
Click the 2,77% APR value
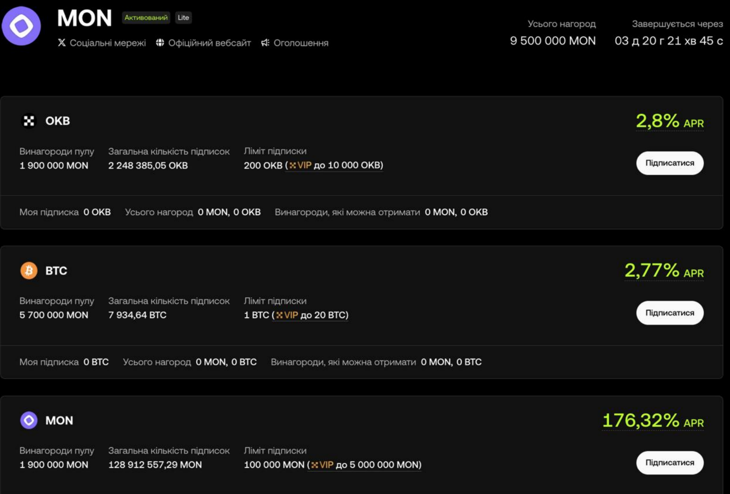click(x=664, y=271)
